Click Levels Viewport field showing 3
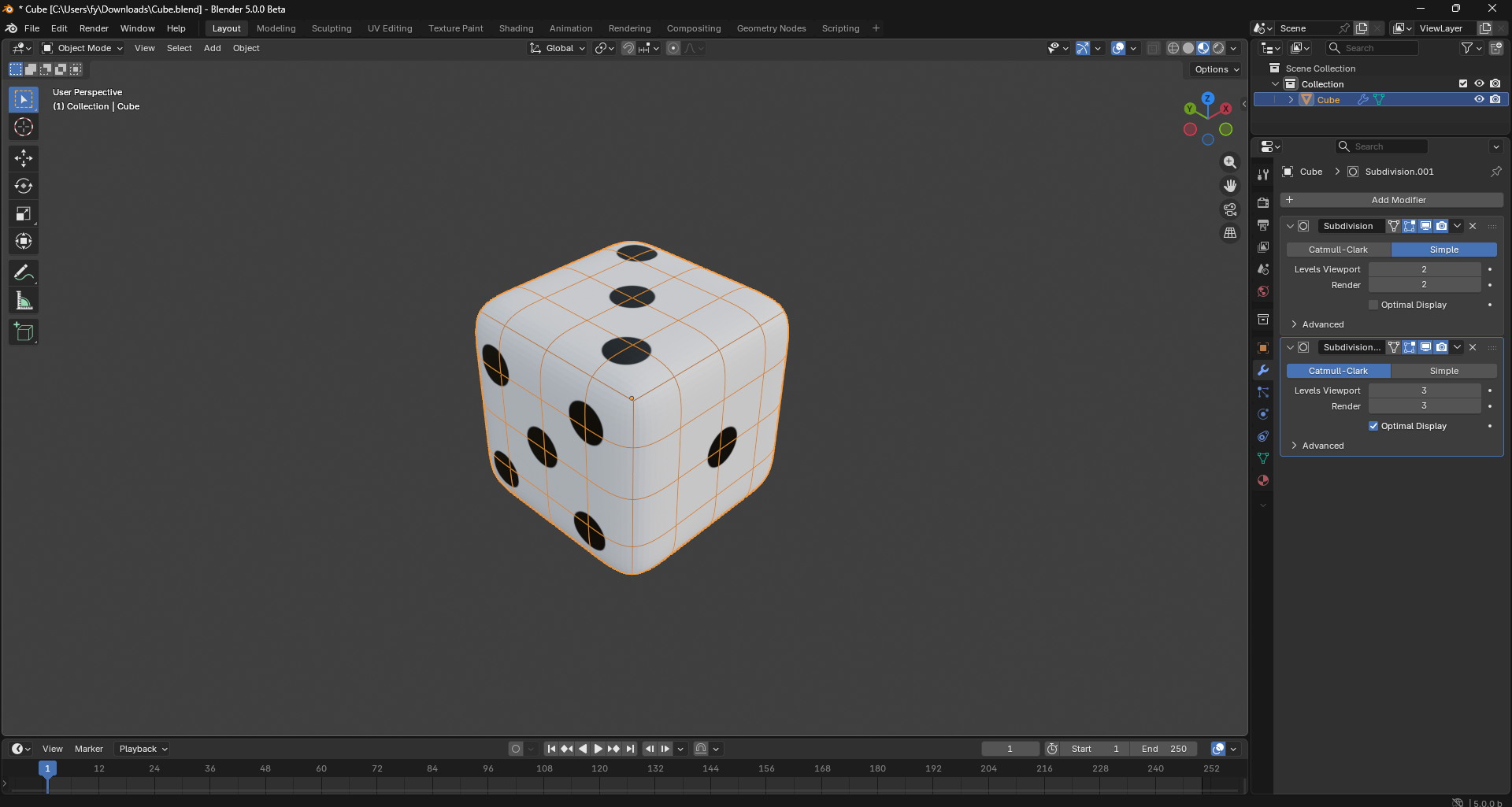This screenshot has height=807, width=1512. 1424,391
